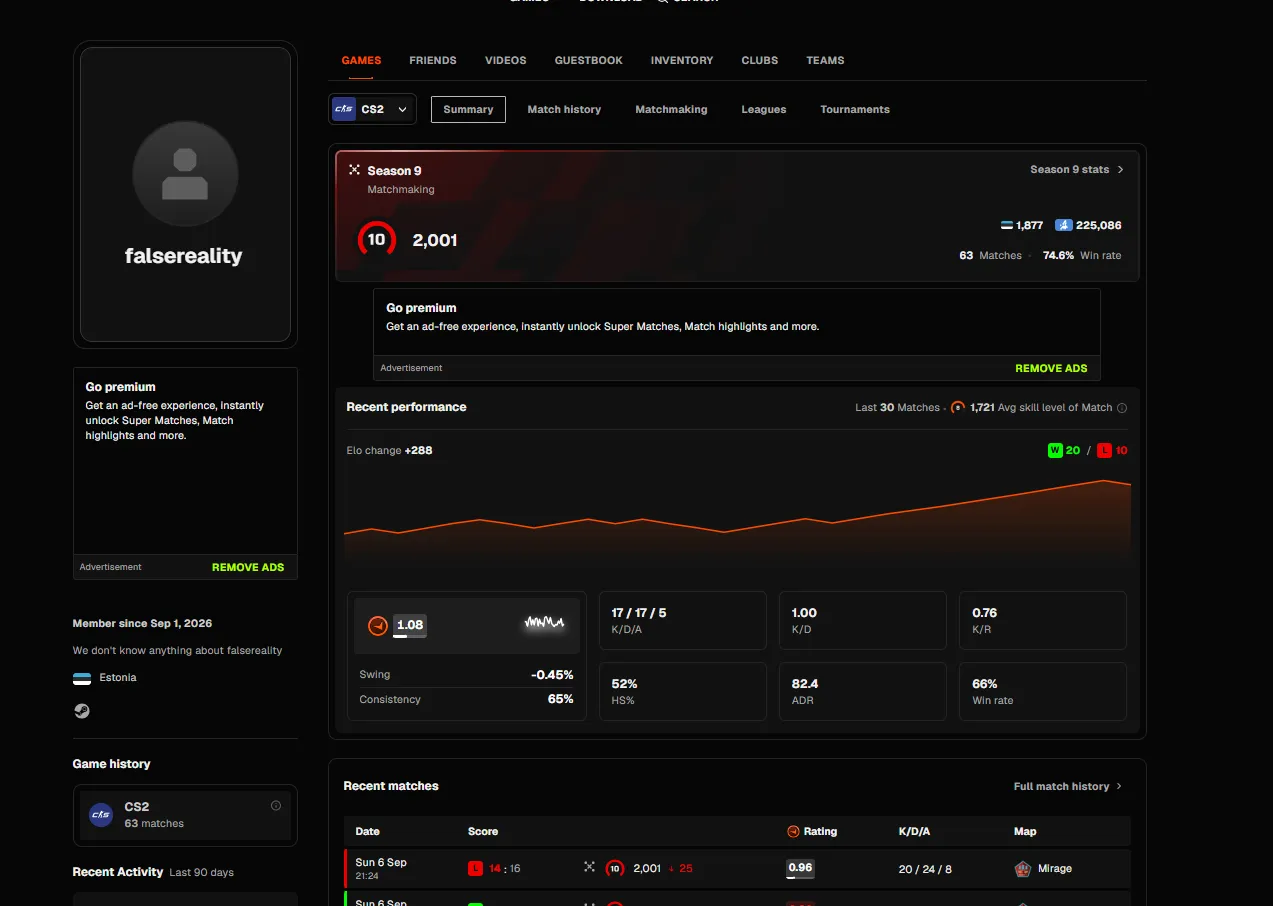The width and height of the screenshot is (1273, 906).
Task: Open Full match history link
Action: point(1067,787)
